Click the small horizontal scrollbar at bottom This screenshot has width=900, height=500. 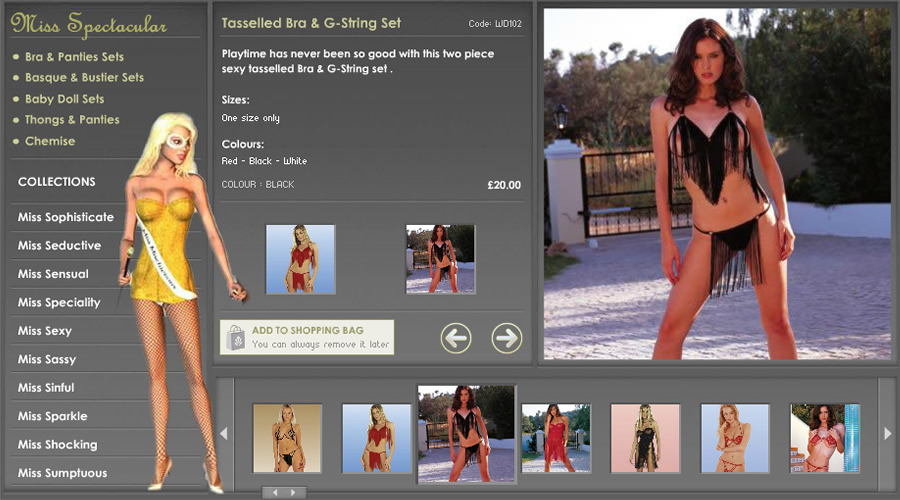pos(284,492)
